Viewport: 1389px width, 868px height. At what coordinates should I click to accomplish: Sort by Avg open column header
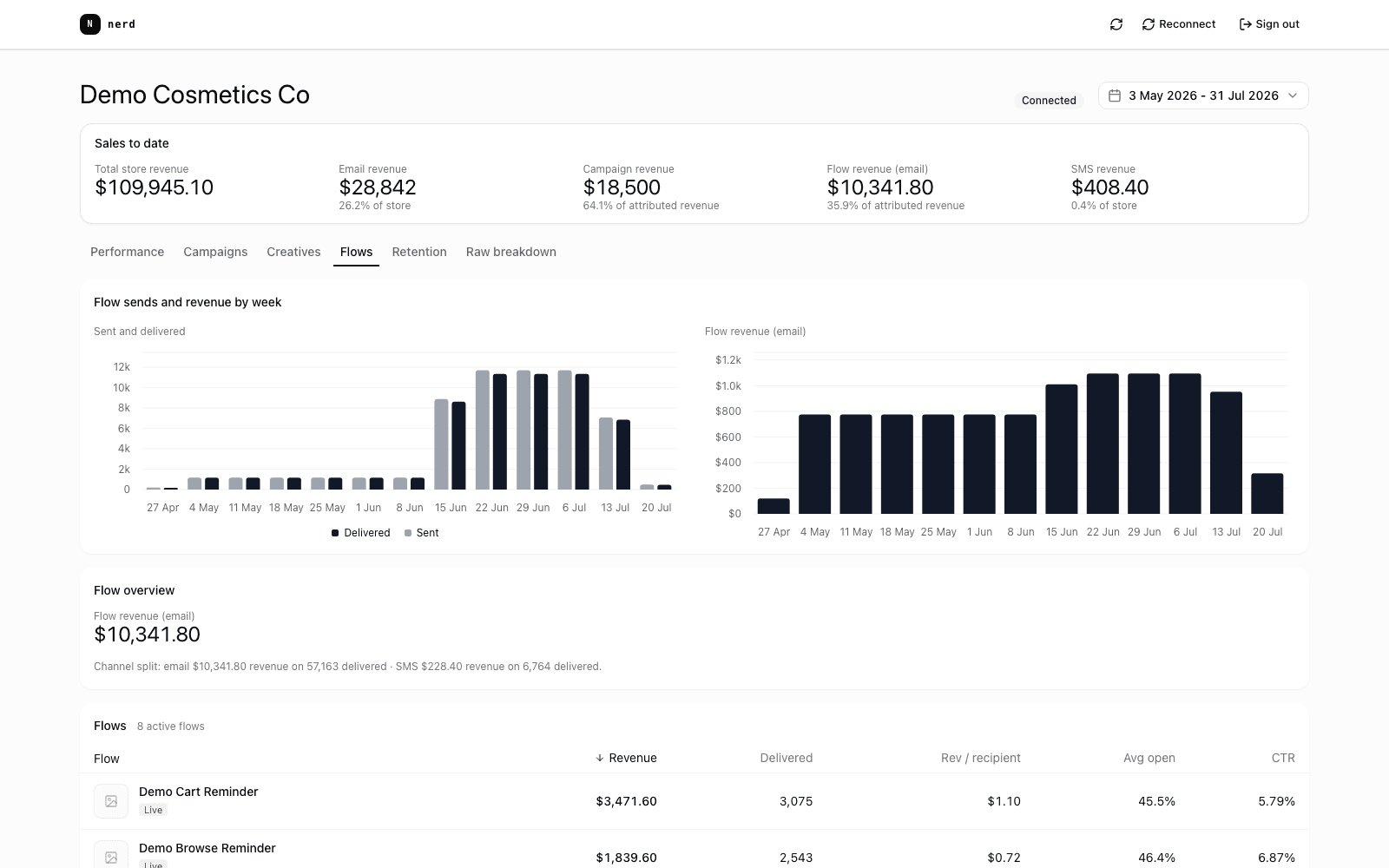pos(1149,758)
